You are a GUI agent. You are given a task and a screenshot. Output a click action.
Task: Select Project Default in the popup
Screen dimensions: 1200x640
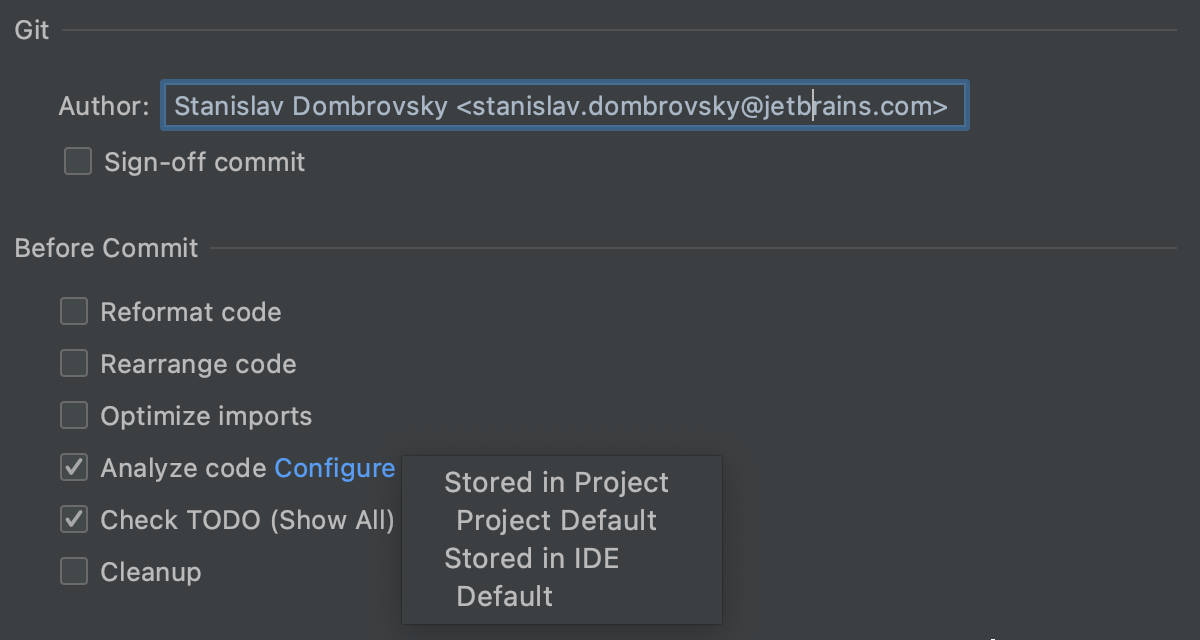pos(556,521)
